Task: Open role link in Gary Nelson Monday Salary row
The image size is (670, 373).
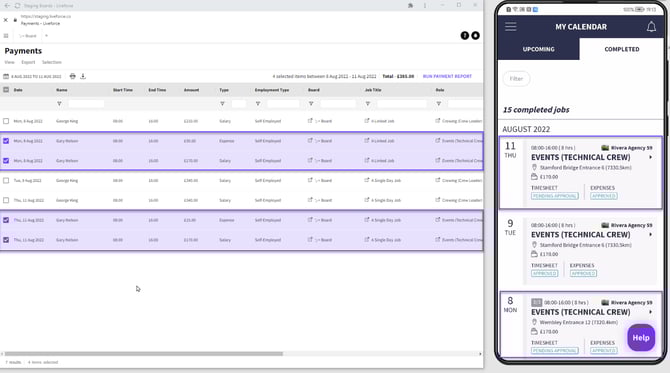Action: pos(438,161)
